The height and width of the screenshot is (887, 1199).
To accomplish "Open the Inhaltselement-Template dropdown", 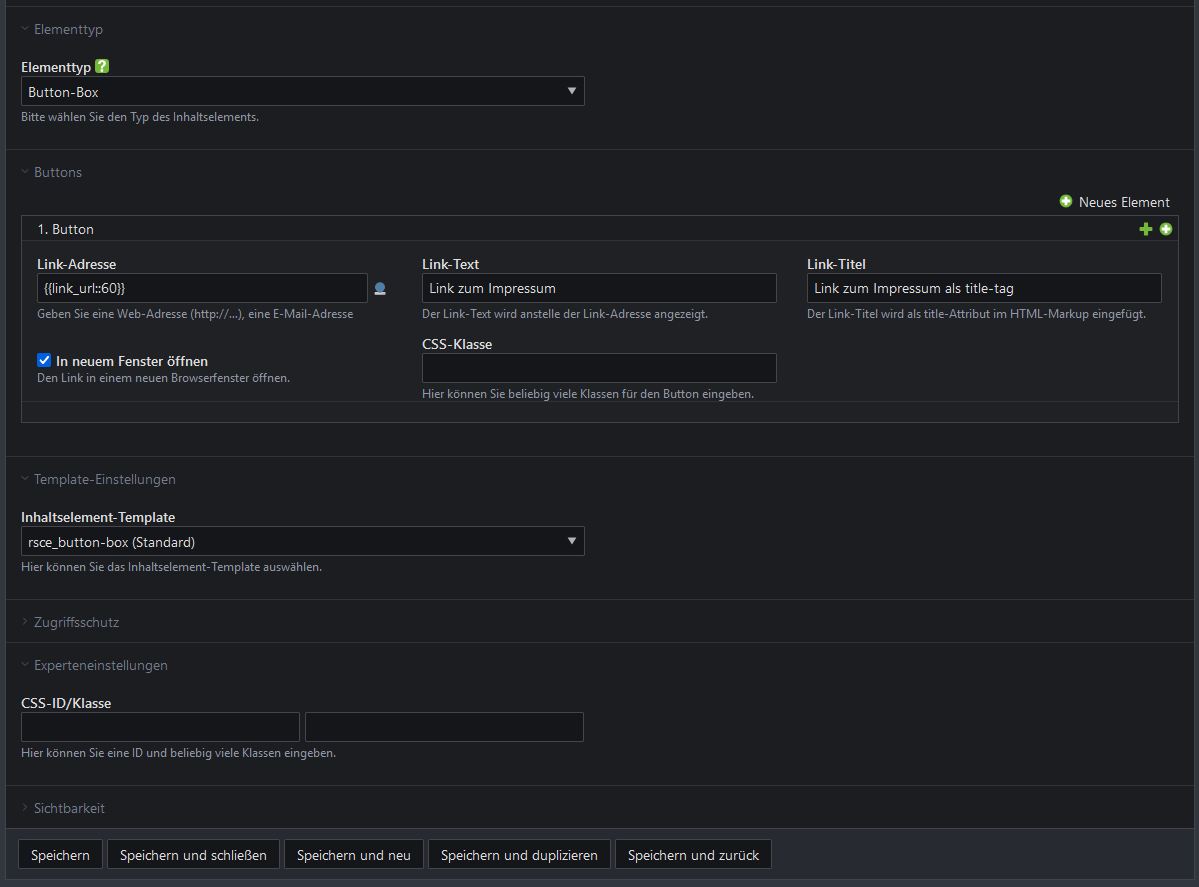I will coord(302,542).
